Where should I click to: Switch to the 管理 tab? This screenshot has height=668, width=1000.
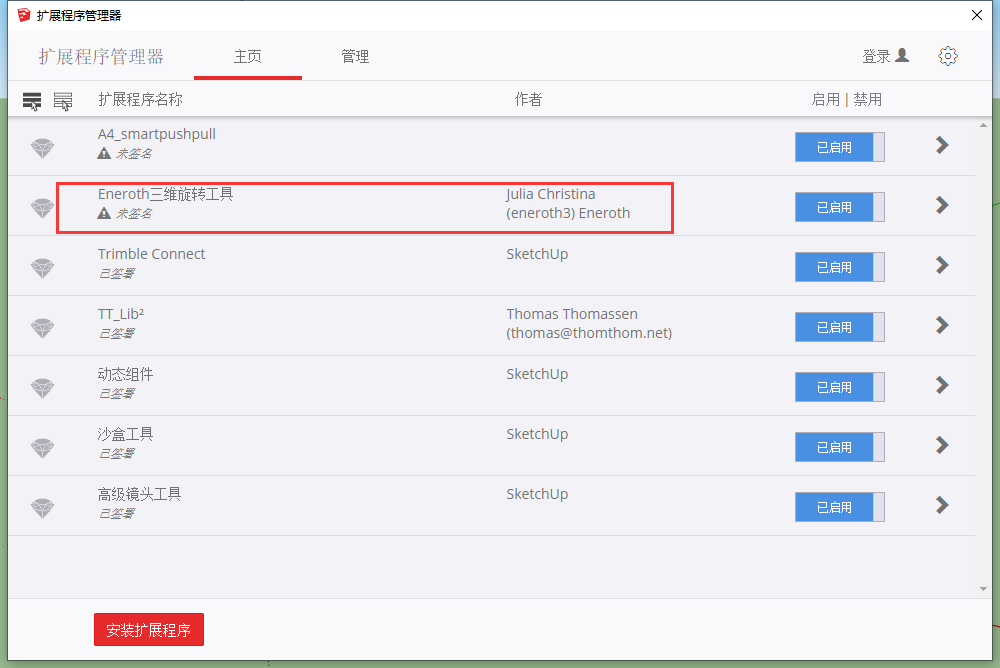(355, 56)
